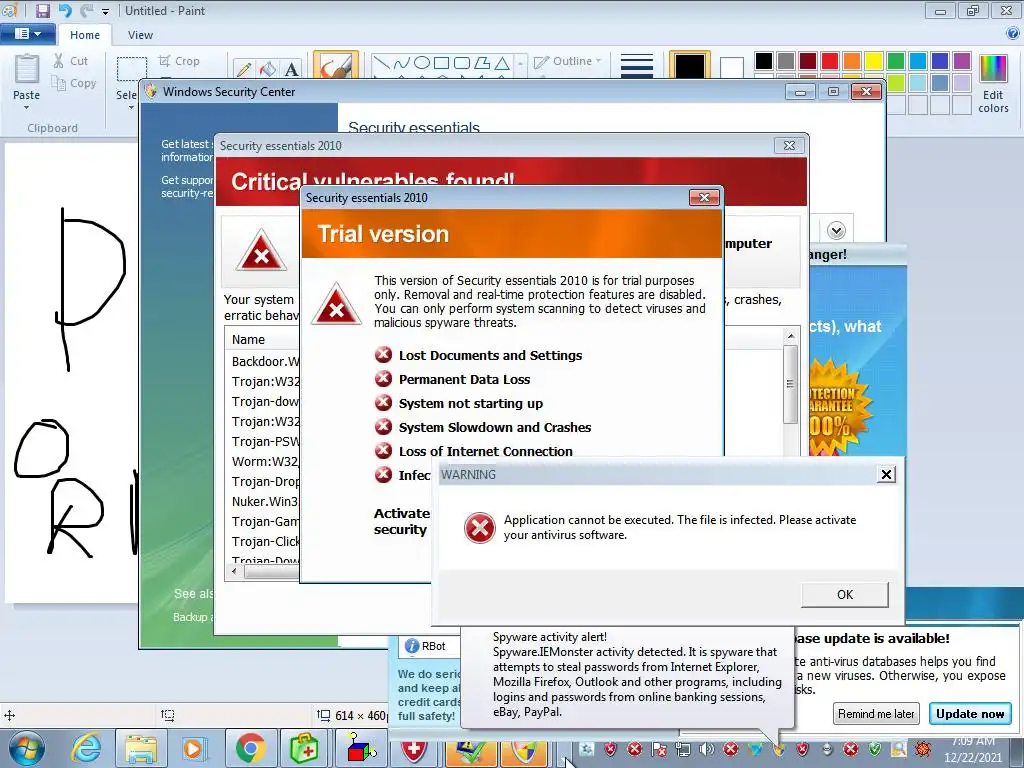Image resolution: width=1024 pixels, height=768 pixels.
Task: Open Edit colors in Paint
Action: click(x=993, y=84)
